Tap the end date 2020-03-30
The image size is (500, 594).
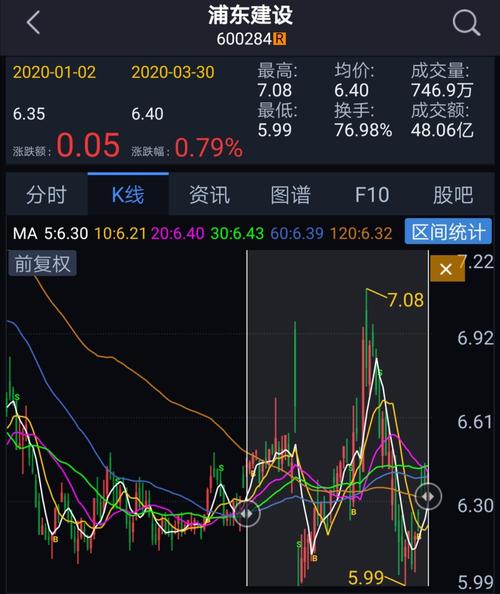click(173, 72)
